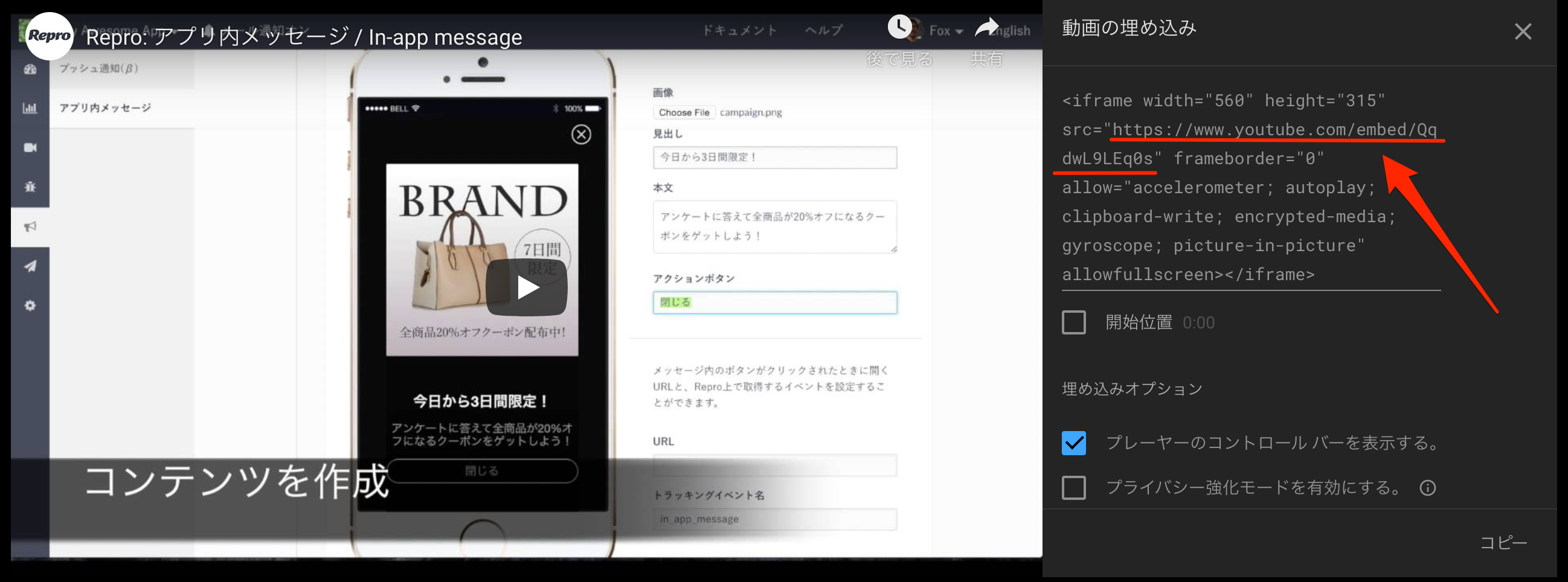Click the 後で見る label
The image size is (1568, 582).
coord(899,59)
